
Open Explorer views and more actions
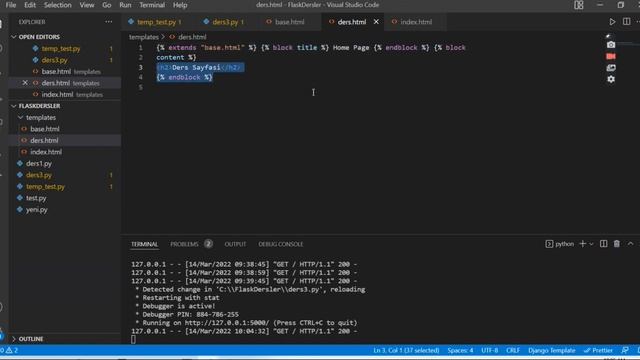(108, 22)
